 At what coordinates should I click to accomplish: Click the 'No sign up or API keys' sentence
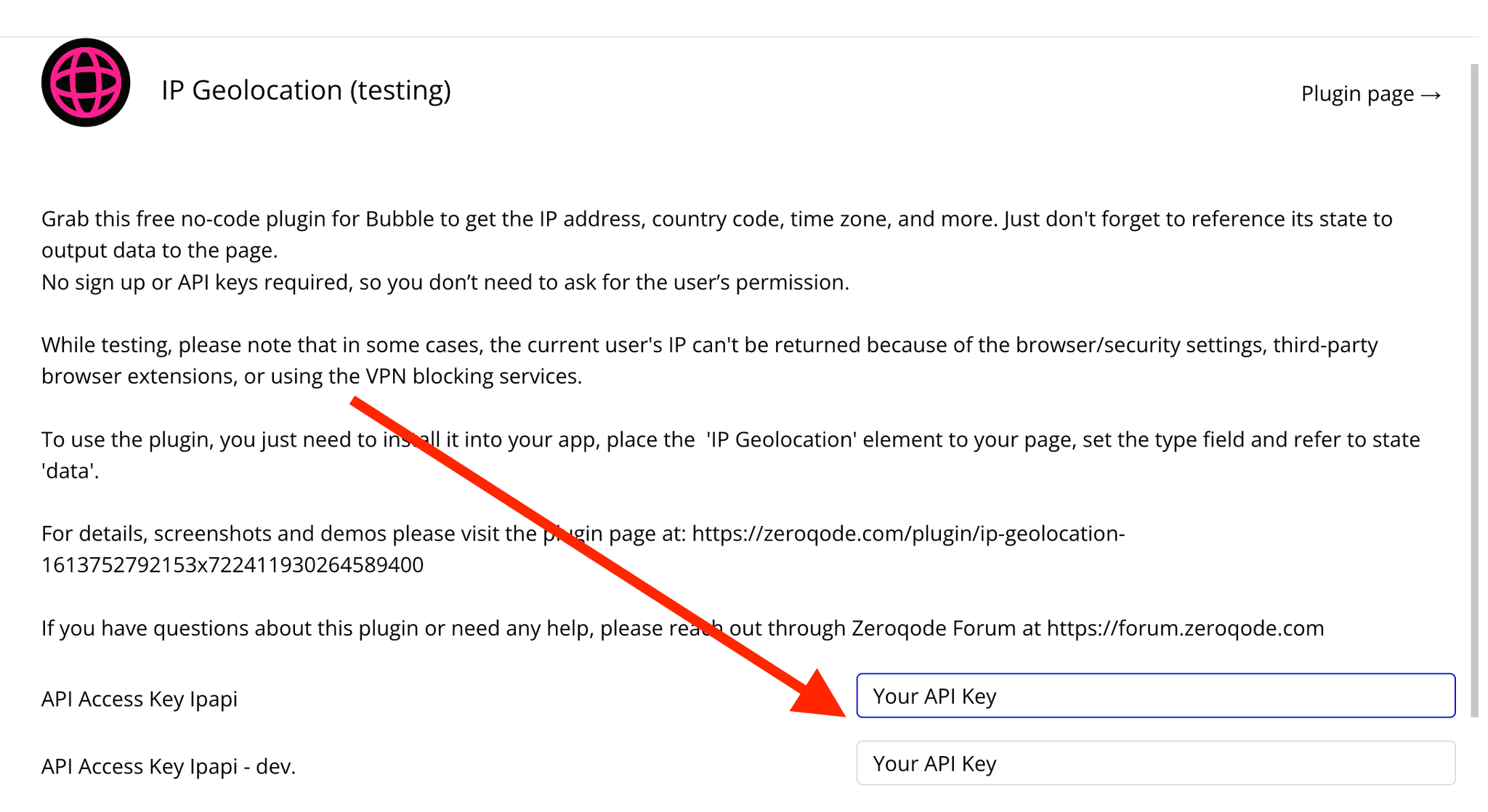point(445,282)
